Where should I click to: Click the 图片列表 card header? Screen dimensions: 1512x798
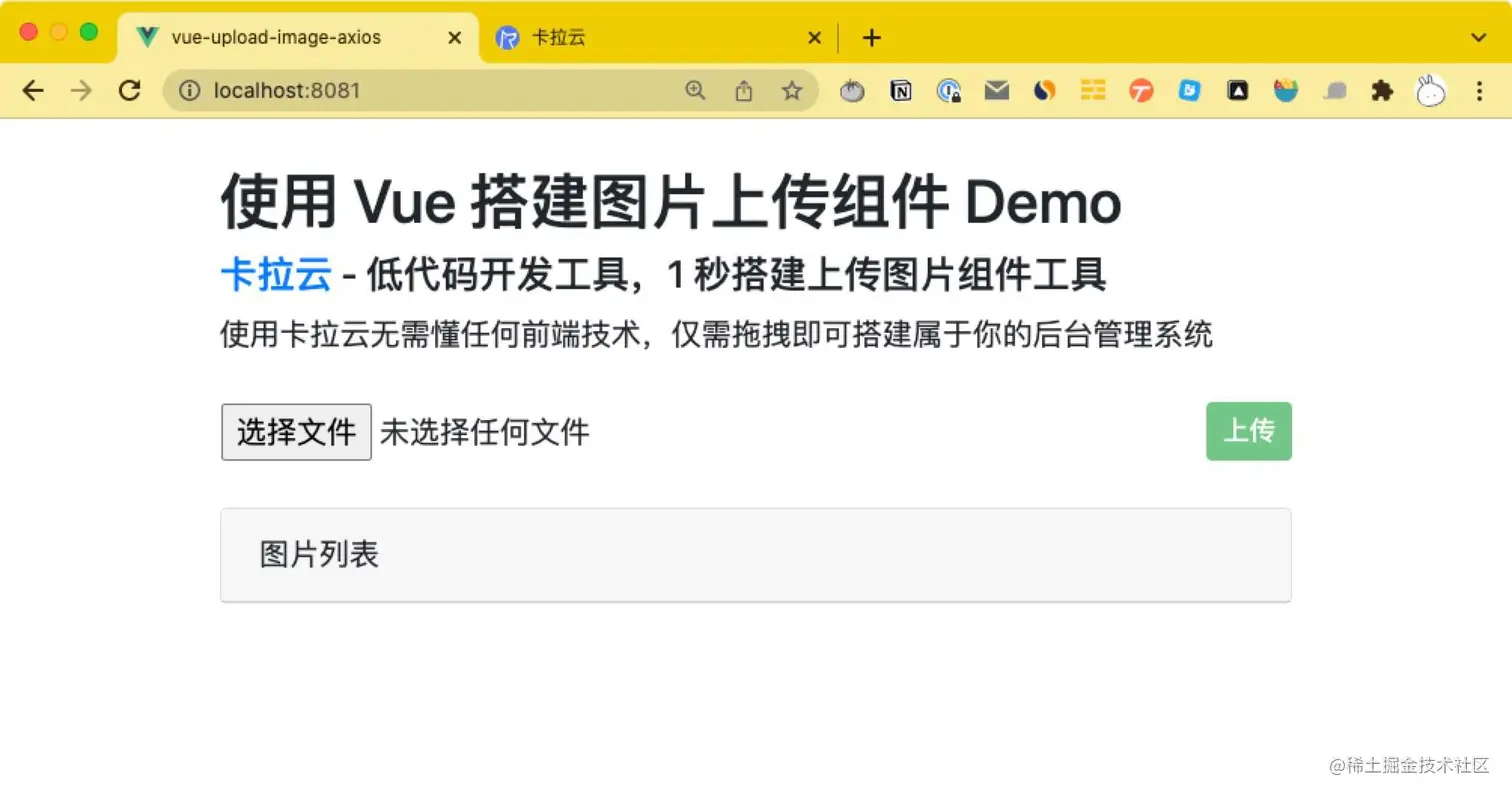tap(756, 555)
